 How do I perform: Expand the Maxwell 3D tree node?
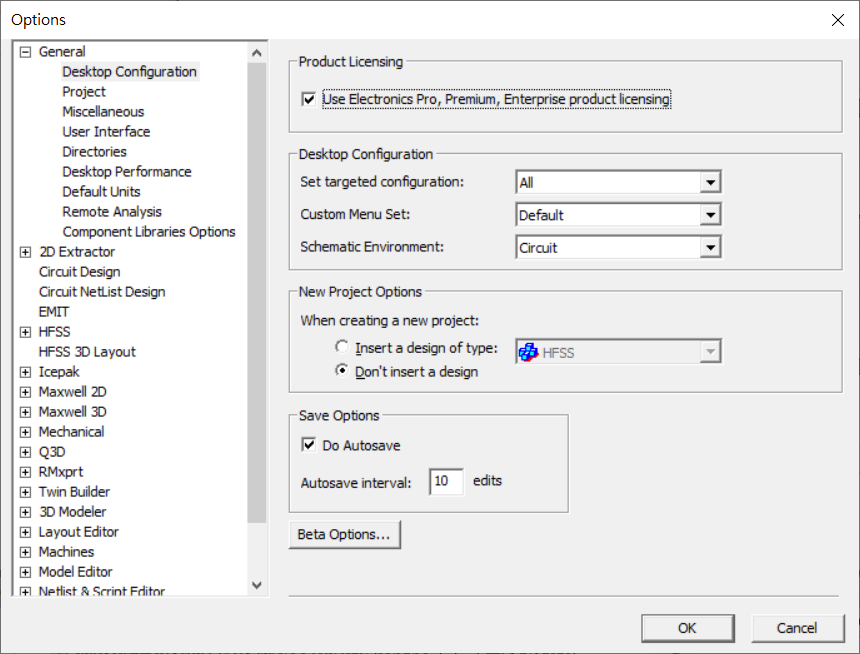[x=25, y=412]
